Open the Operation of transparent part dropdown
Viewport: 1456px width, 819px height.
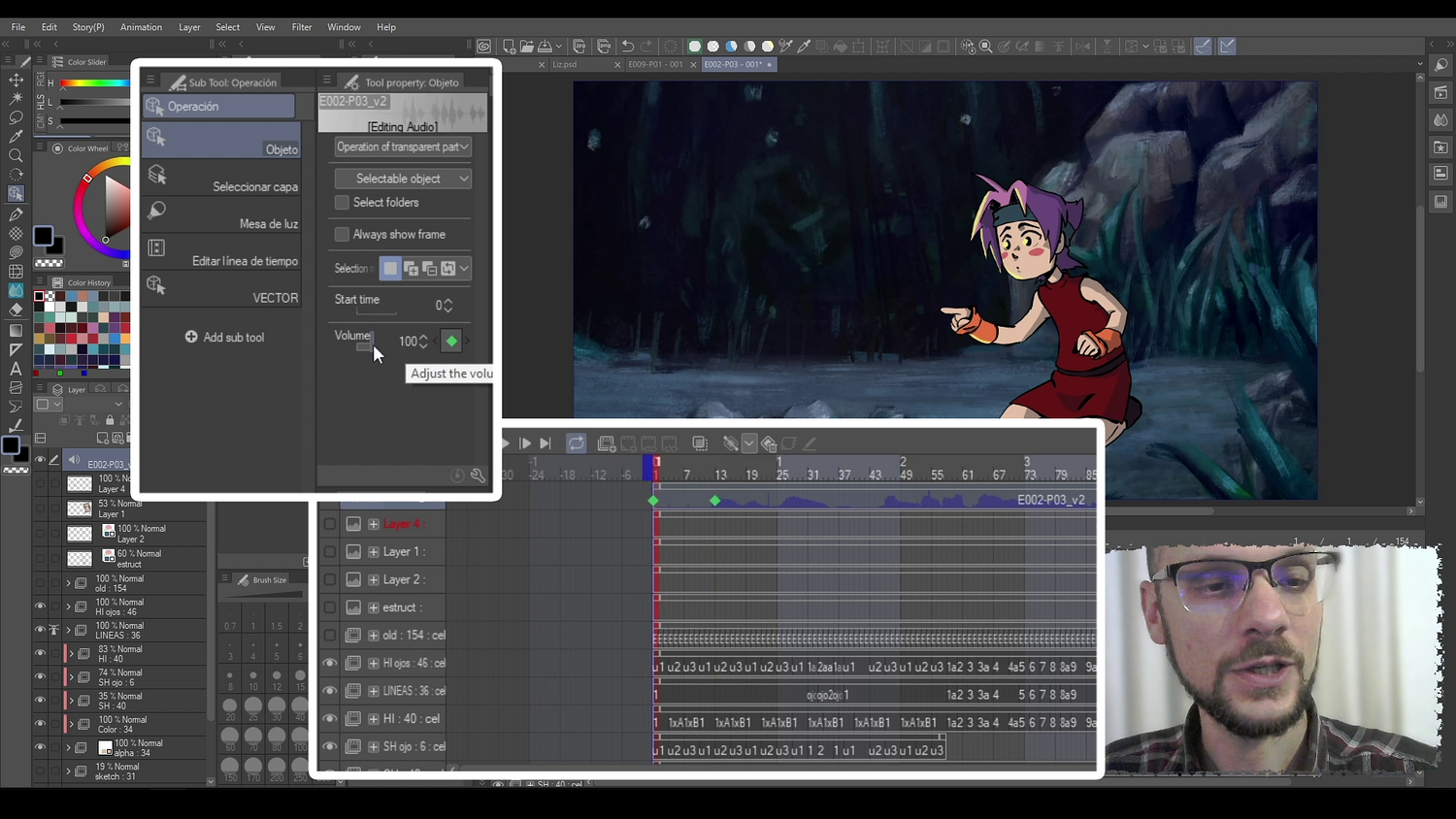[x=403, y=147]
